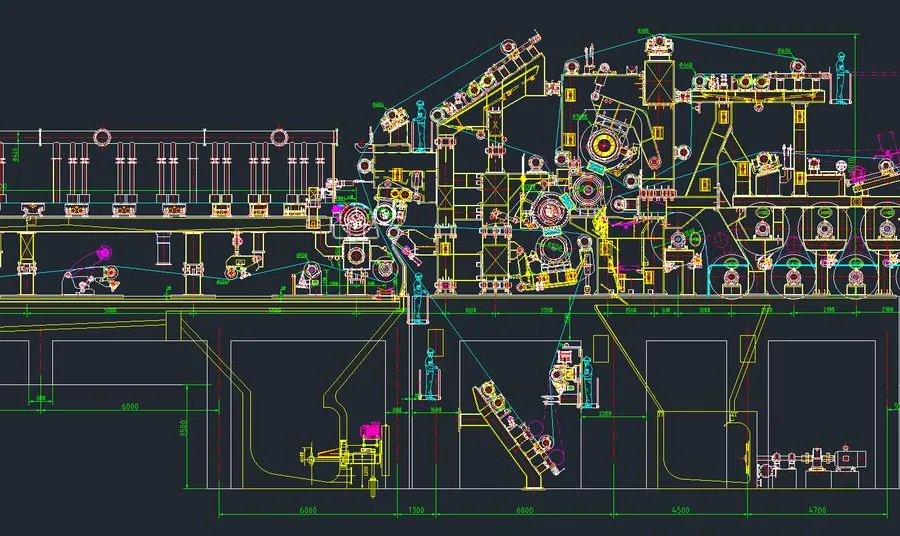This screenshot has height=536, width=900.
Task: Click the 3700 dimension value
Action: click(546, 310)
